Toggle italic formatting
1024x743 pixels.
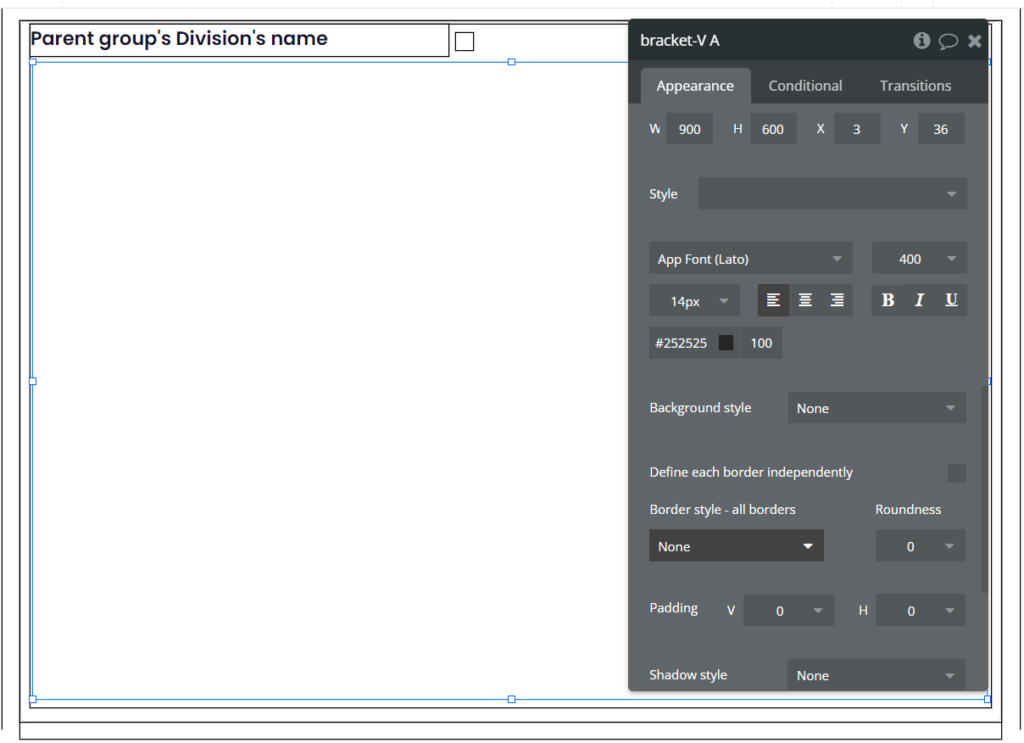(920, 300)
